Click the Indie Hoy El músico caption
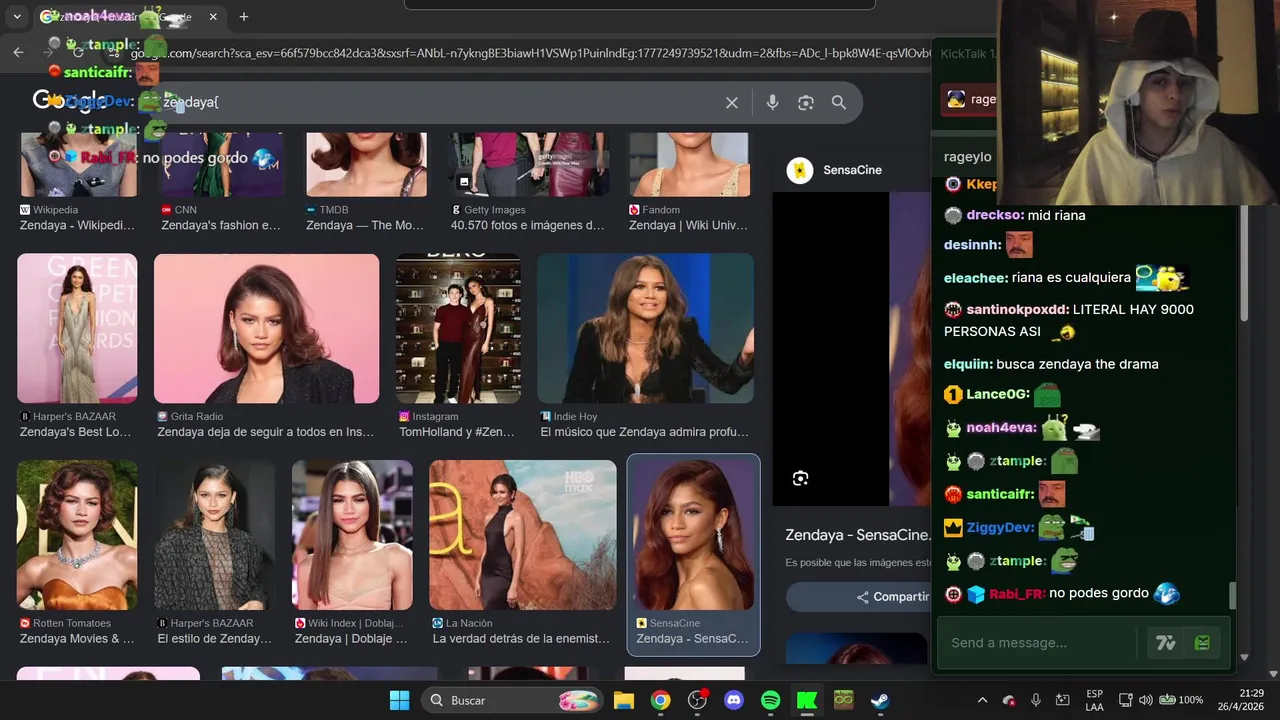The width and height of the screenshot is (1280, 720). (644, 432)
